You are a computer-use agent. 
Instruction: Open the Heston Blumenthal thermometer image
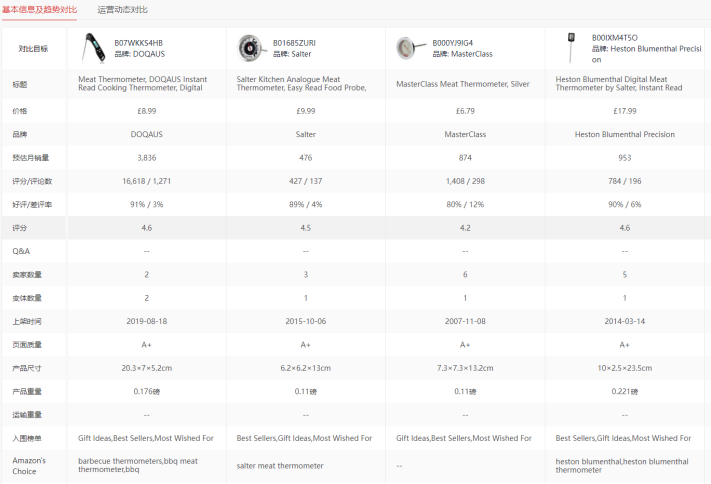[x=571, y=48]
